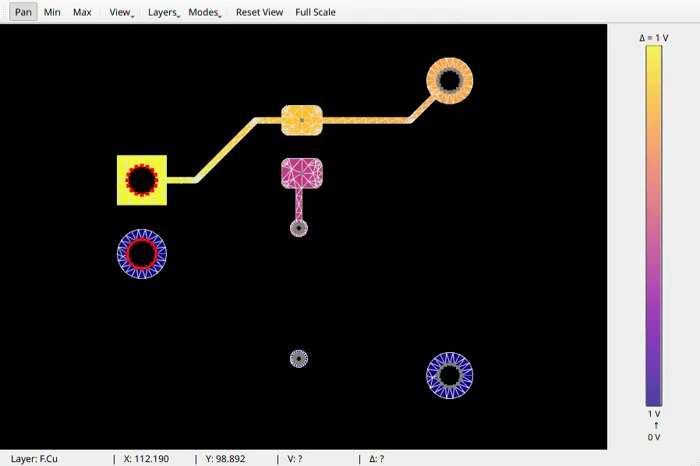700x466 pixels.
Task: Select the pink rounded rectangle pad
Action: pos(301,173)
